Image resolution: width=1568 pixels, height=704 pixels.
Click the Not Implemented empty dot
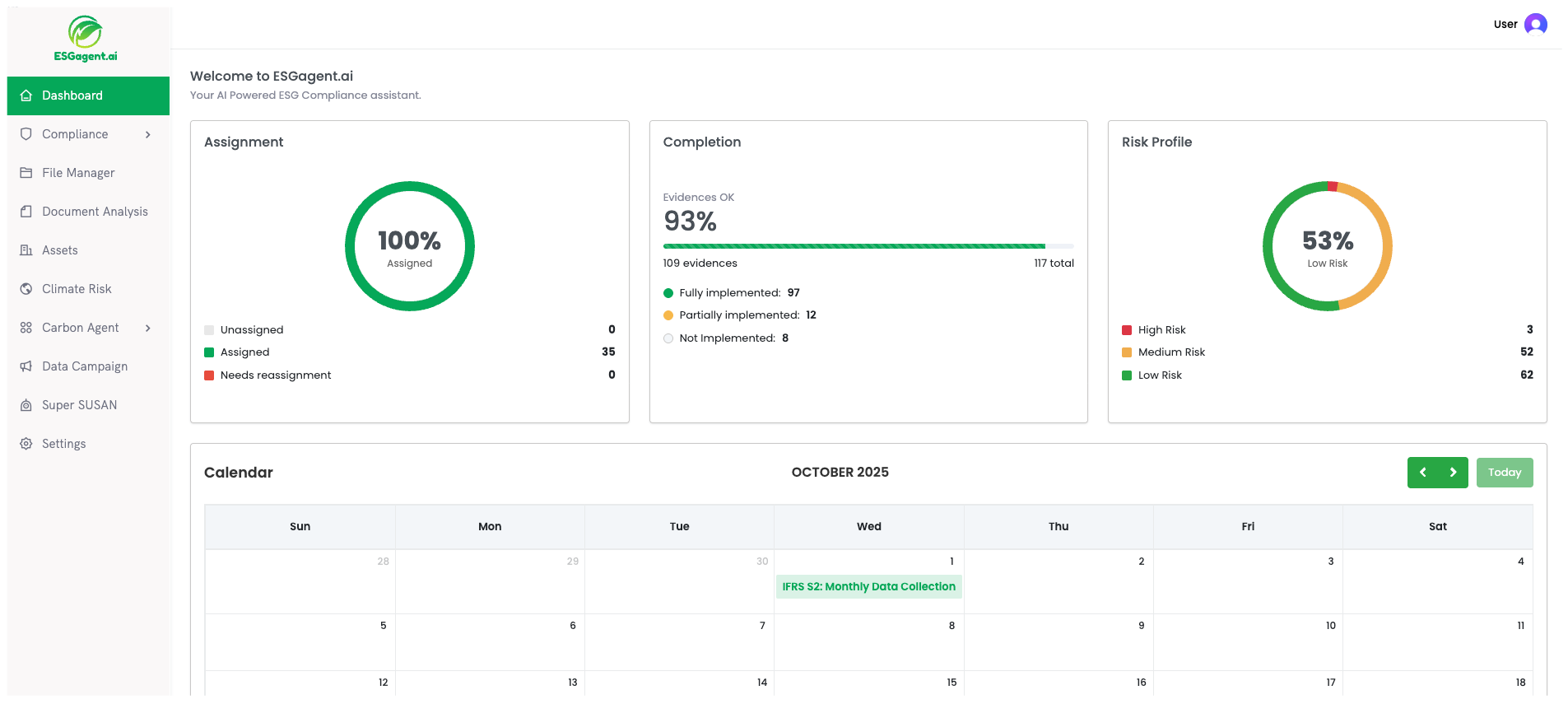click(668, 338)
